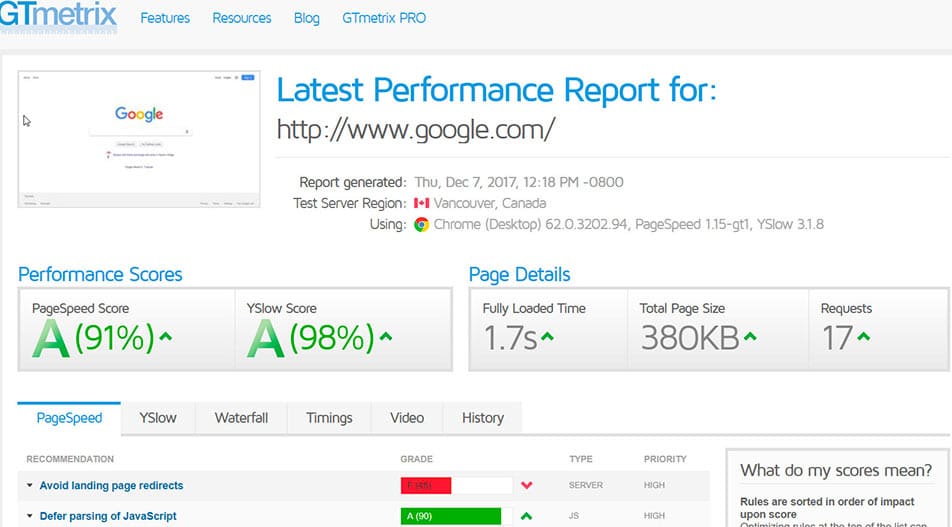This screenshot has width=952, height=527.
Task: Expand the Defer parsing of JavaScript triangle
Action: point(30,517)
